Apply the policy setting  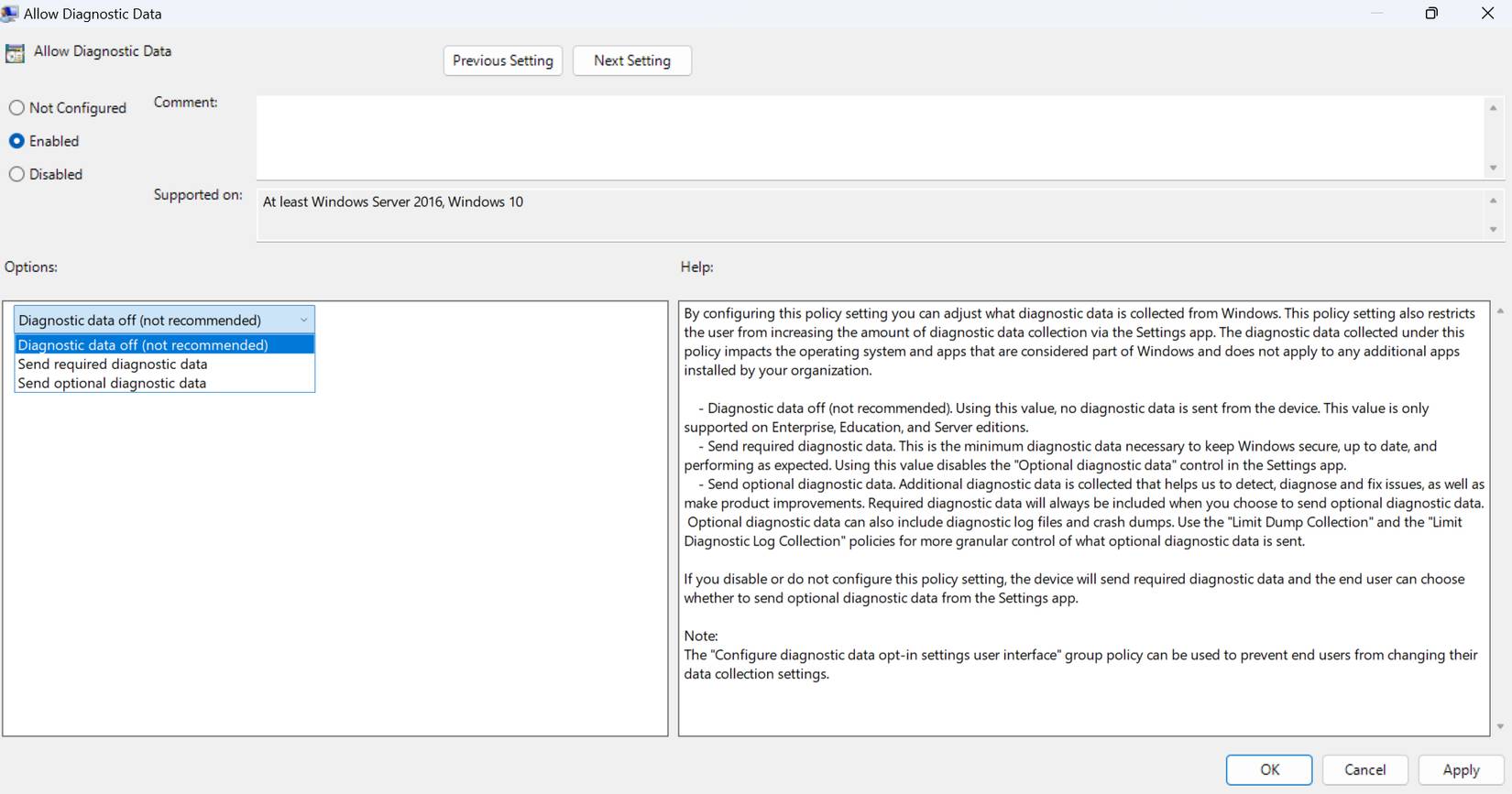(1461, 769)
